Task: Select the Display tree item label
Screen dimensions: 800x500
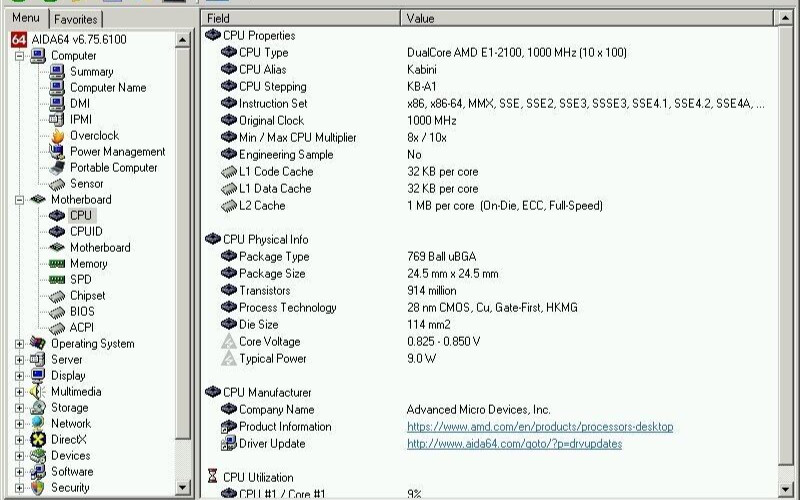Action: [68, 376]
